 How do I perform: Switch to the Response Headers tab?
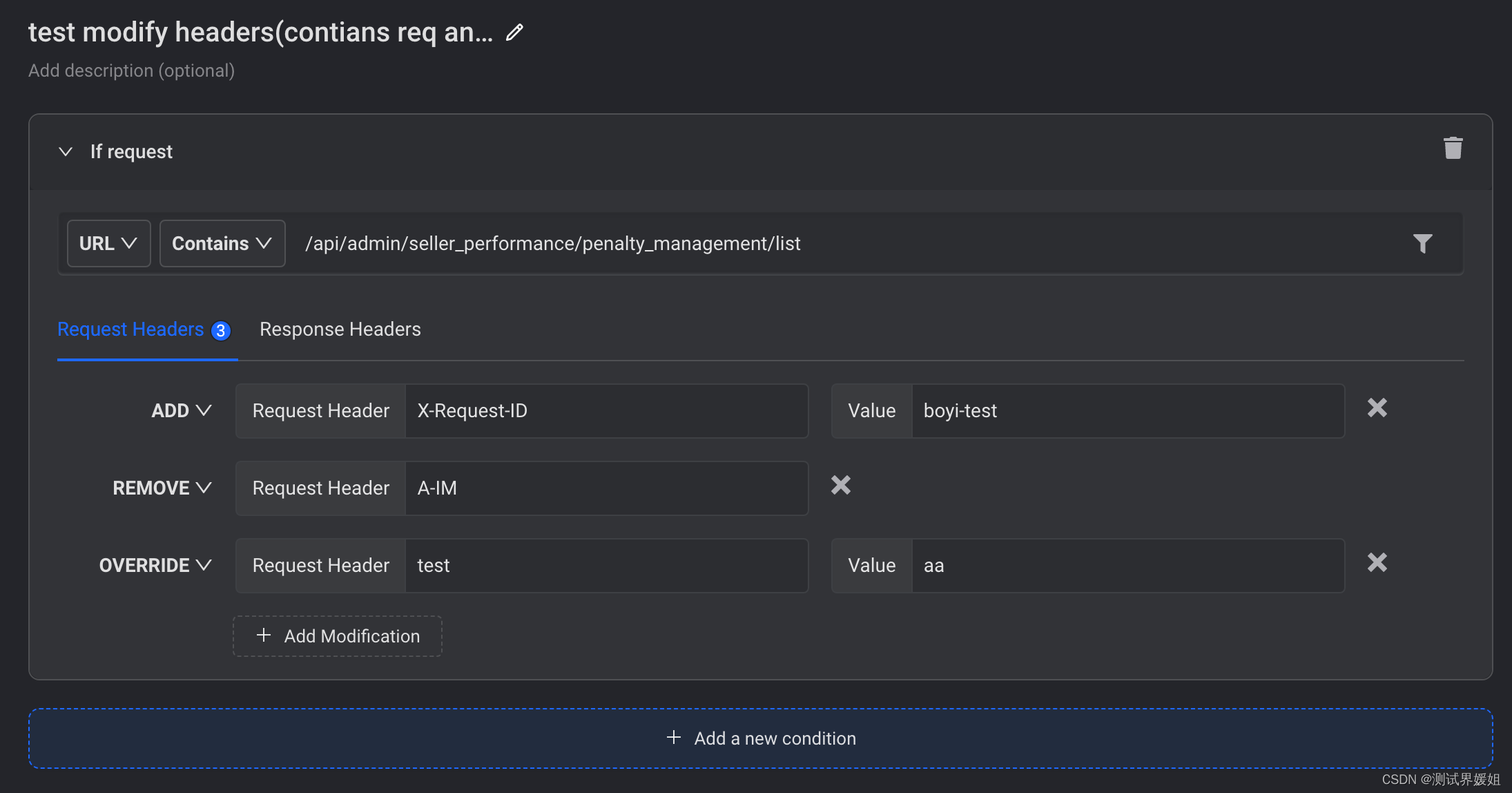(x=340, y=329)
